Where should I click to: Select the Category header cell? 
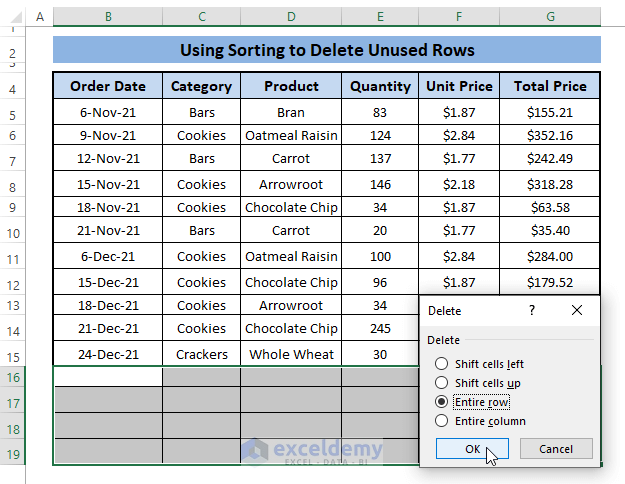[x=201, y=86]
